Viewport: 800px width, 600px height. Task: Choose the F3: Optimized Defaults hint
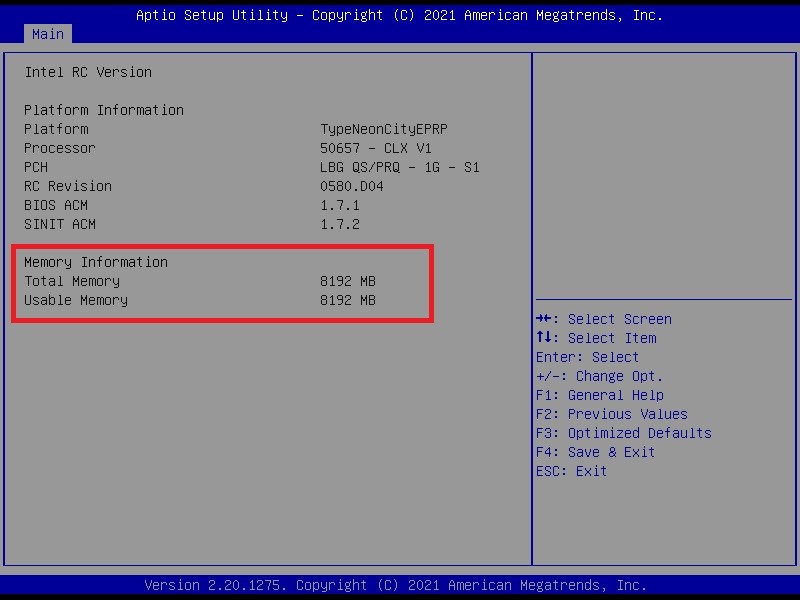624,433
